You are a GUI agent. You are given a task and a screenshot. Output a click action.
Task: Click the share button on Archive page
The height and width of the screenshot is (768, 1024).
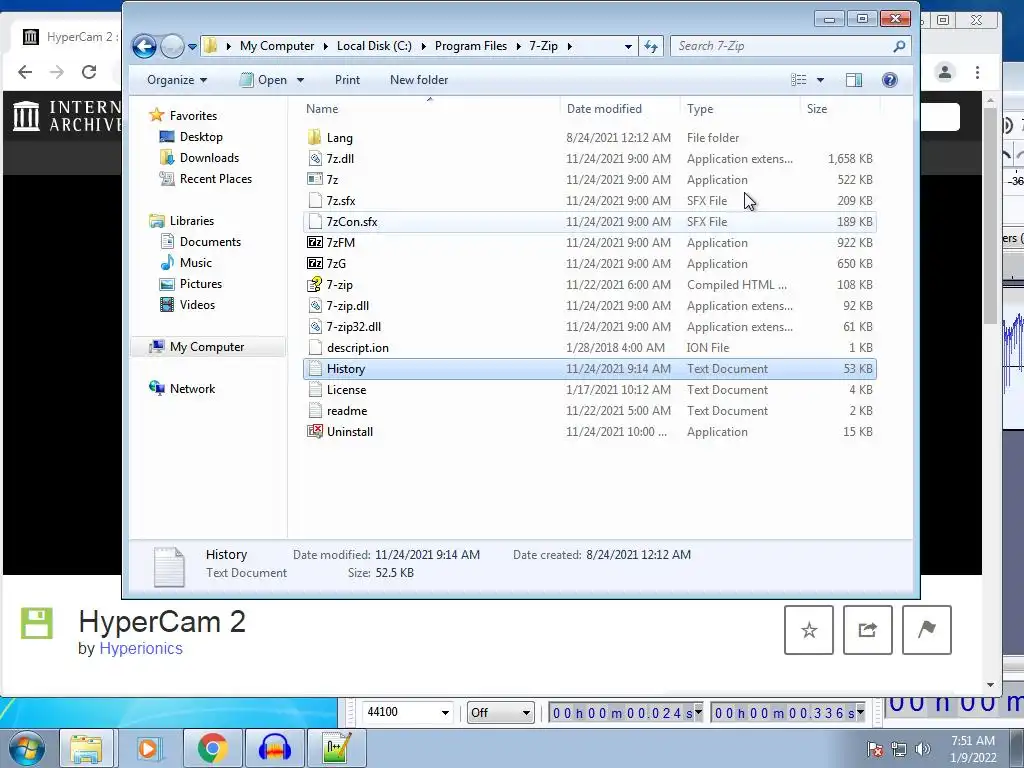[x=867, y=630]
